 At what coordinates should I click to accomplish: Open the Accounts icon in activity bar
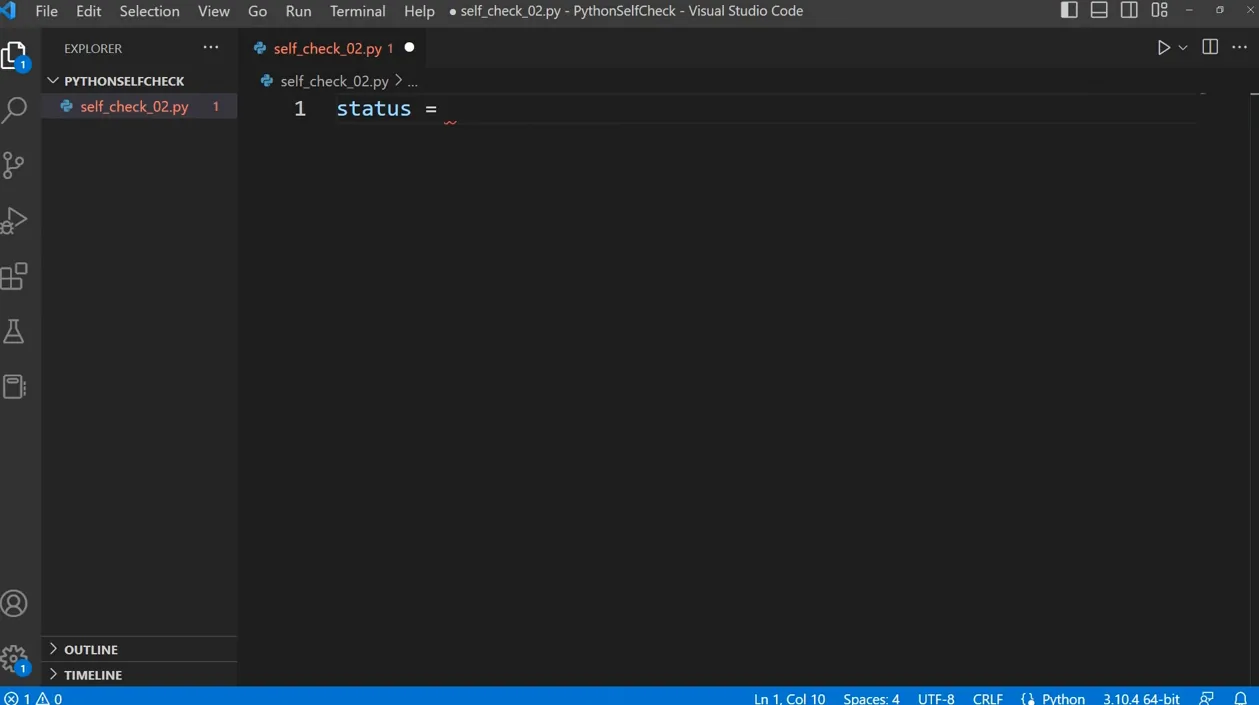(14, 604)
